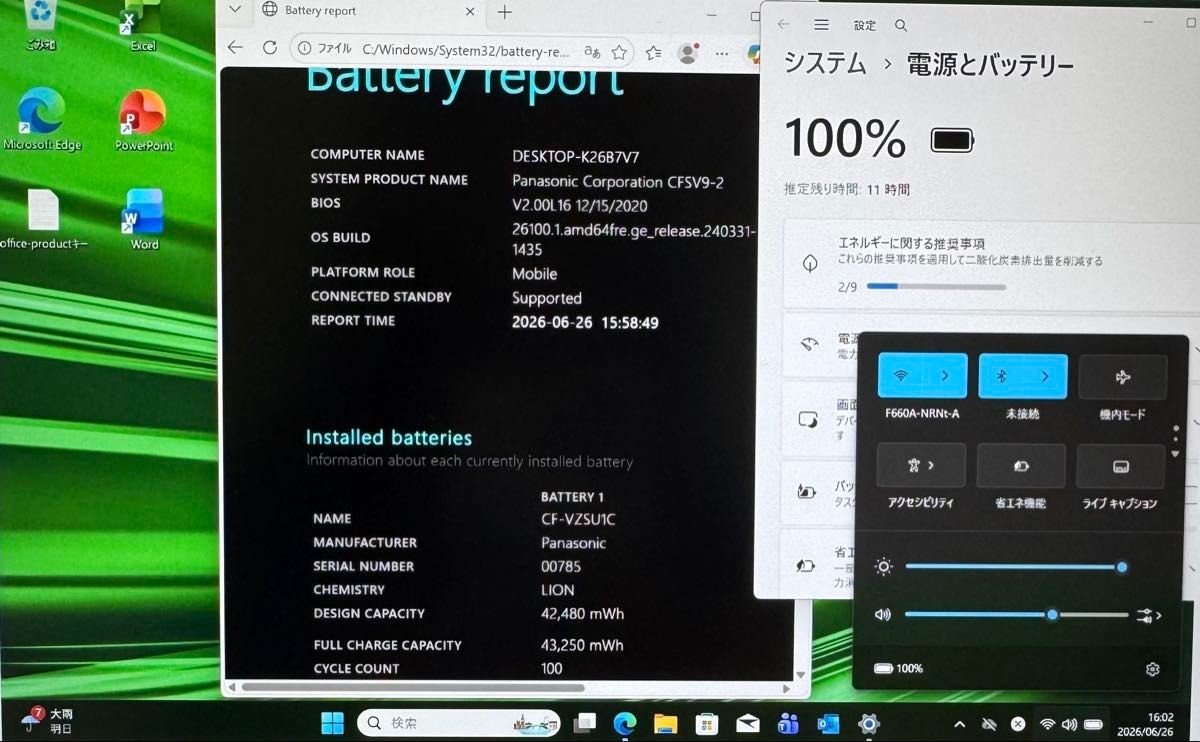This screenshot has height=742, width=1200.
Task: Switch to Settings app on taskbar
Action: [869, 722]
